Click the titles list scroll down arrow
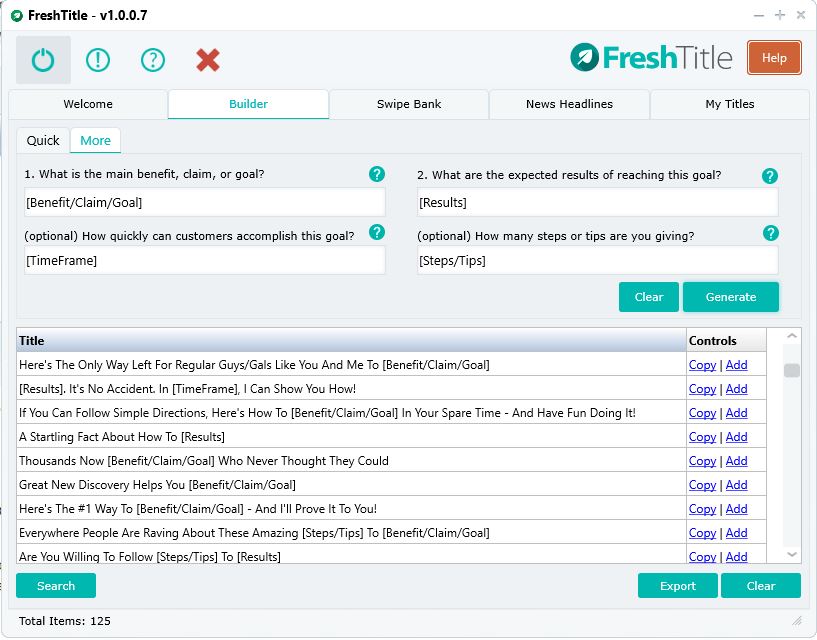This screenshot has height=640, width=817. click(792, 555)
